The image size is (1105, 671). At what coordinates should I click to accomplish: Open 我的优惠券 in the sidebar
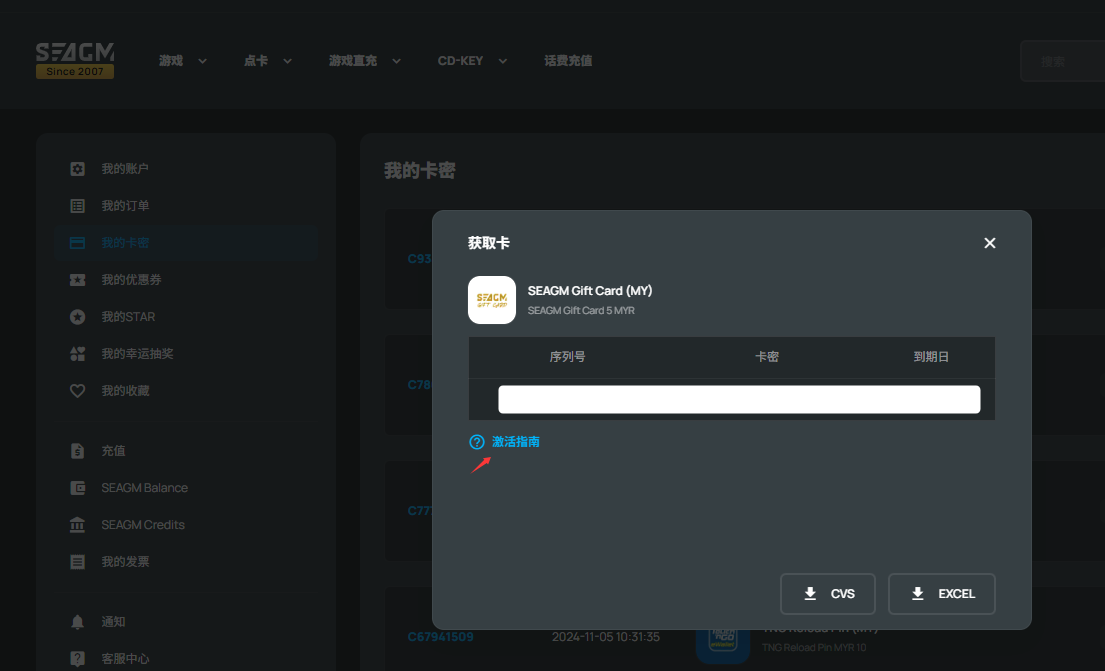pyautogui.click(x=131, y=280)
